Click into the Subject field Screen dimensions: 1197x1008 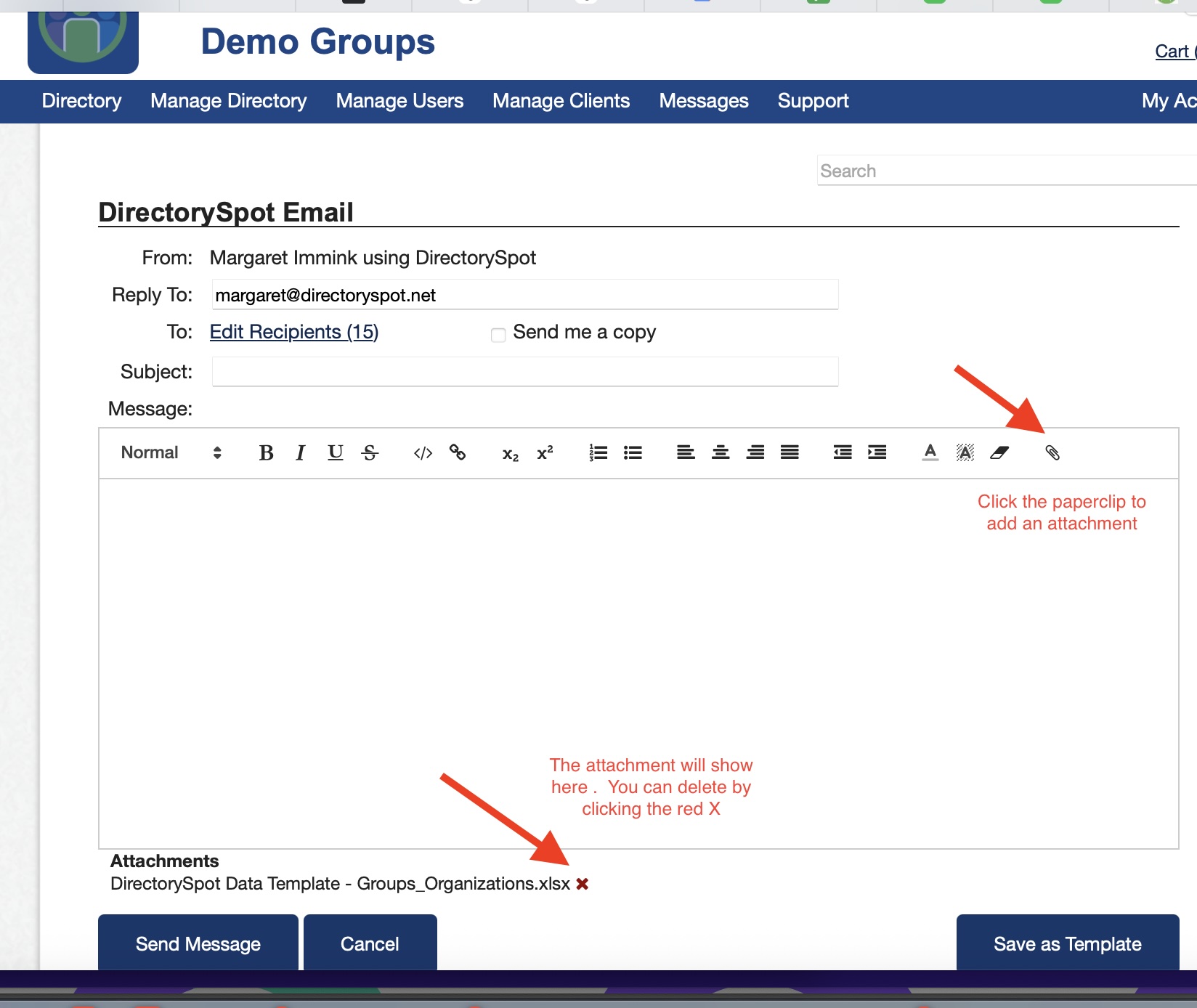pos(525,372)
